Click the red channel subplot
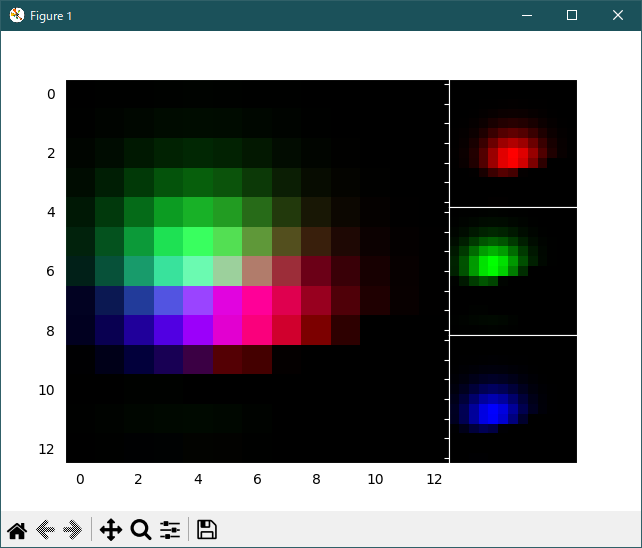Viewport: 642px width, 548px height. coord(513,143)
